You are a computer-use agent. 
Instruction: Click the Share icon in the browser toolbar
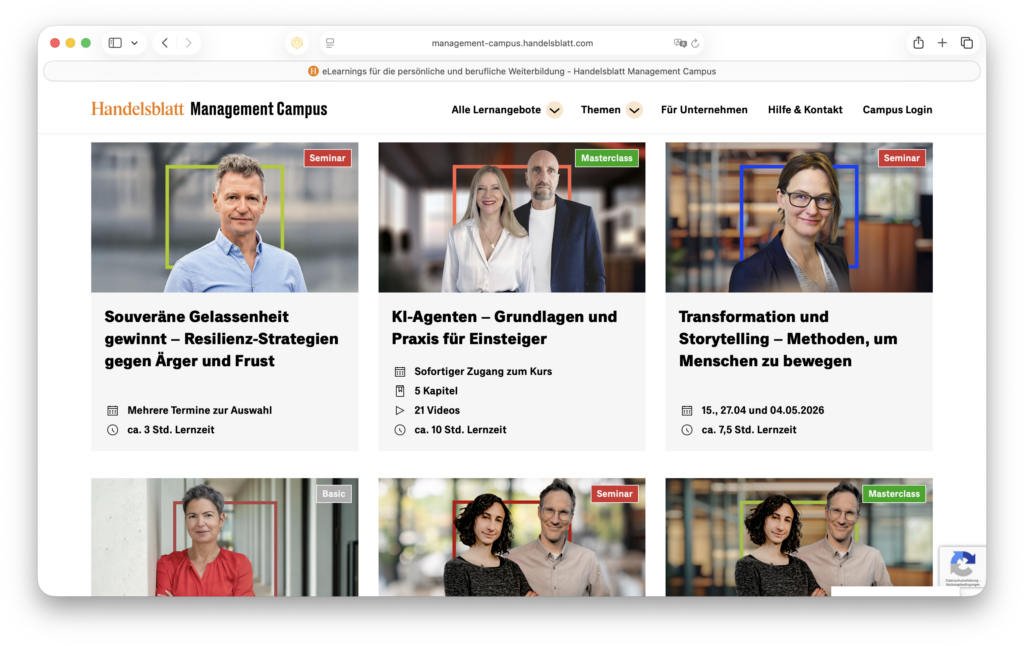point(917,42)
